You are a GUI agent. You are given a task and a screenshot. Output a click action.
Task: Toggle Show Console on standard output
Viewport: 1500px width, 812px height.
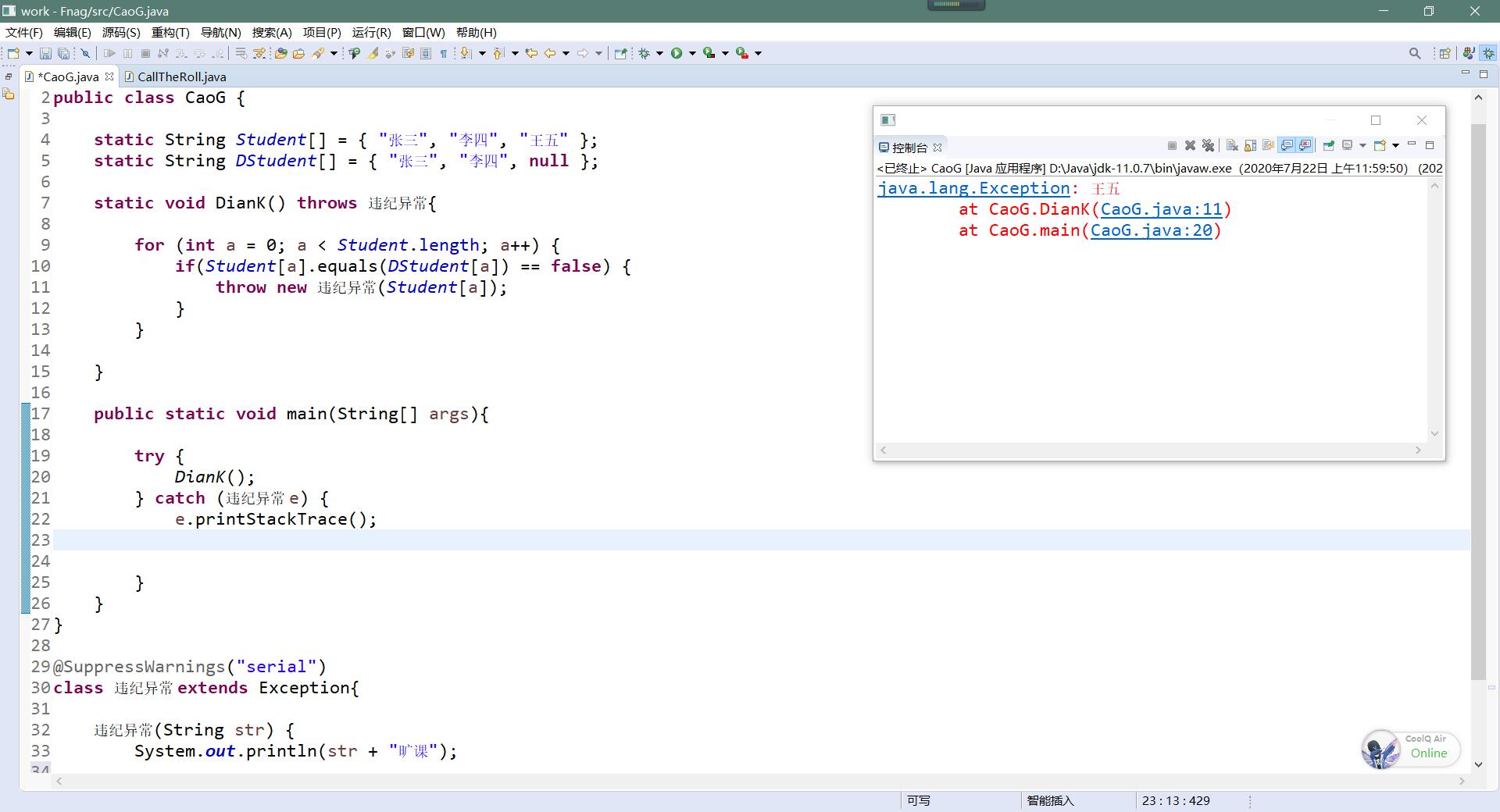click(1287, 145)
